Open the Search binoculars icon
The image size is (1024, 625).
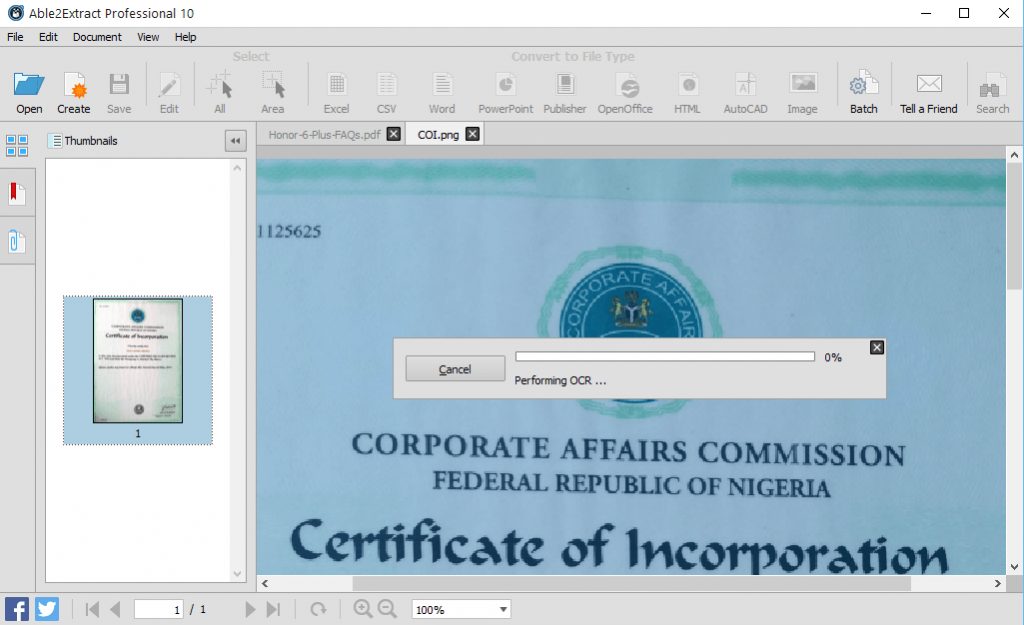coord(992,85)
